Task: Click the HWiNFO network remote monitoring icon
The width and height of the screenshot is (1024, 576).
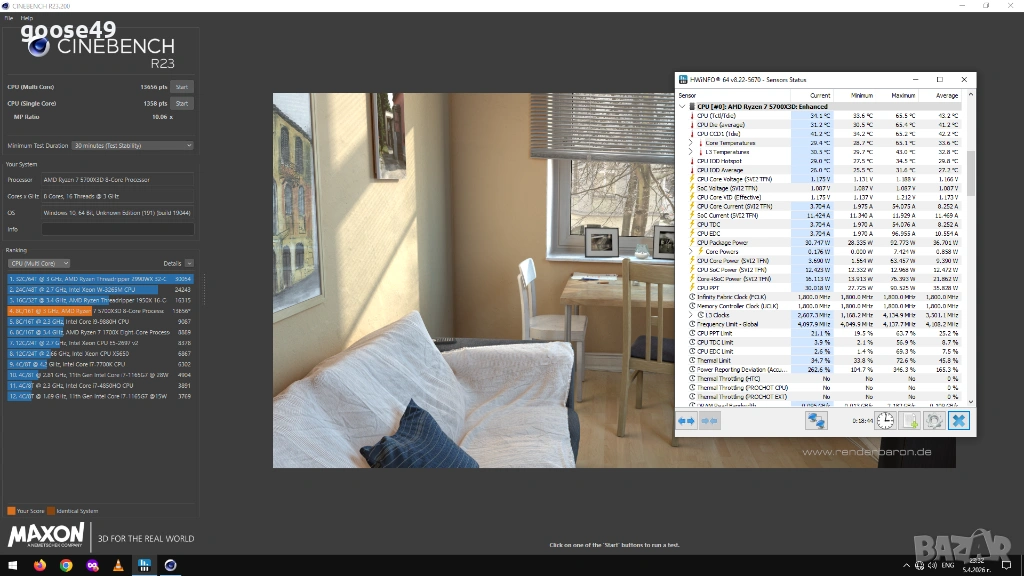Action: point(817,421)
